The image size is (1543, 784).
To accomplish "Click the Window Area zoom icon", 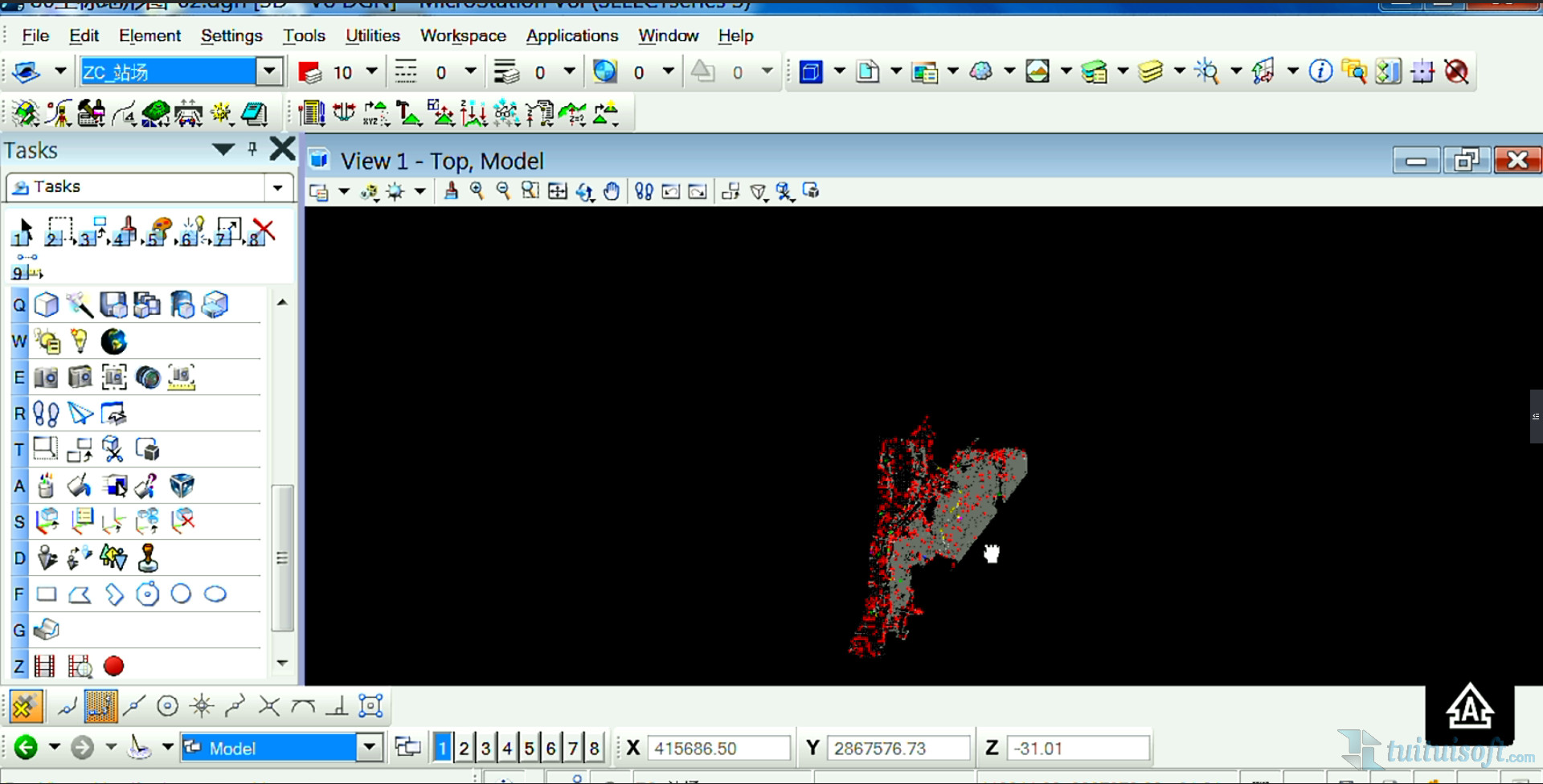I will [530, 191].
